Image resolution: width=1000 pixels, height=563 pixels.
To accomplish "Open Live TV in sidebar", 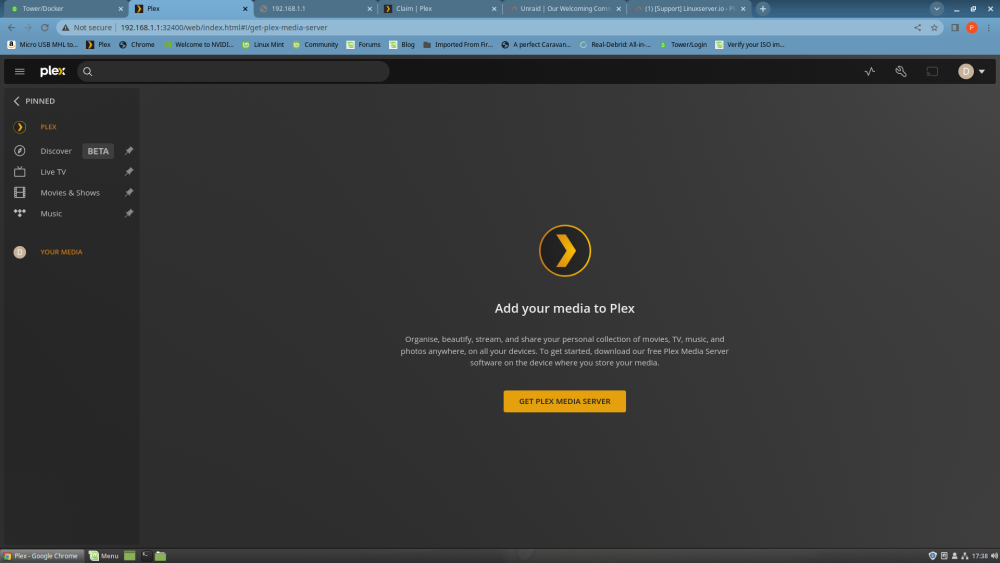I will pyautogui.click(x=53, y=172).
